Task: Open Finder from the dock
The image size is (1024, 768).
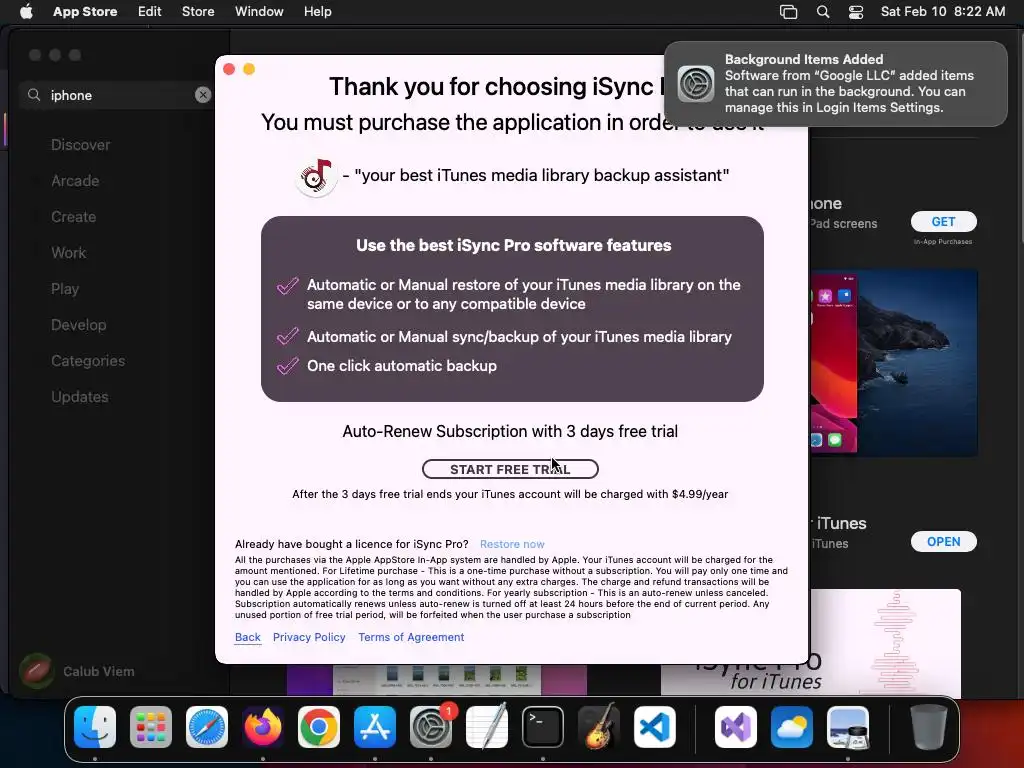Action: point(95,727)
